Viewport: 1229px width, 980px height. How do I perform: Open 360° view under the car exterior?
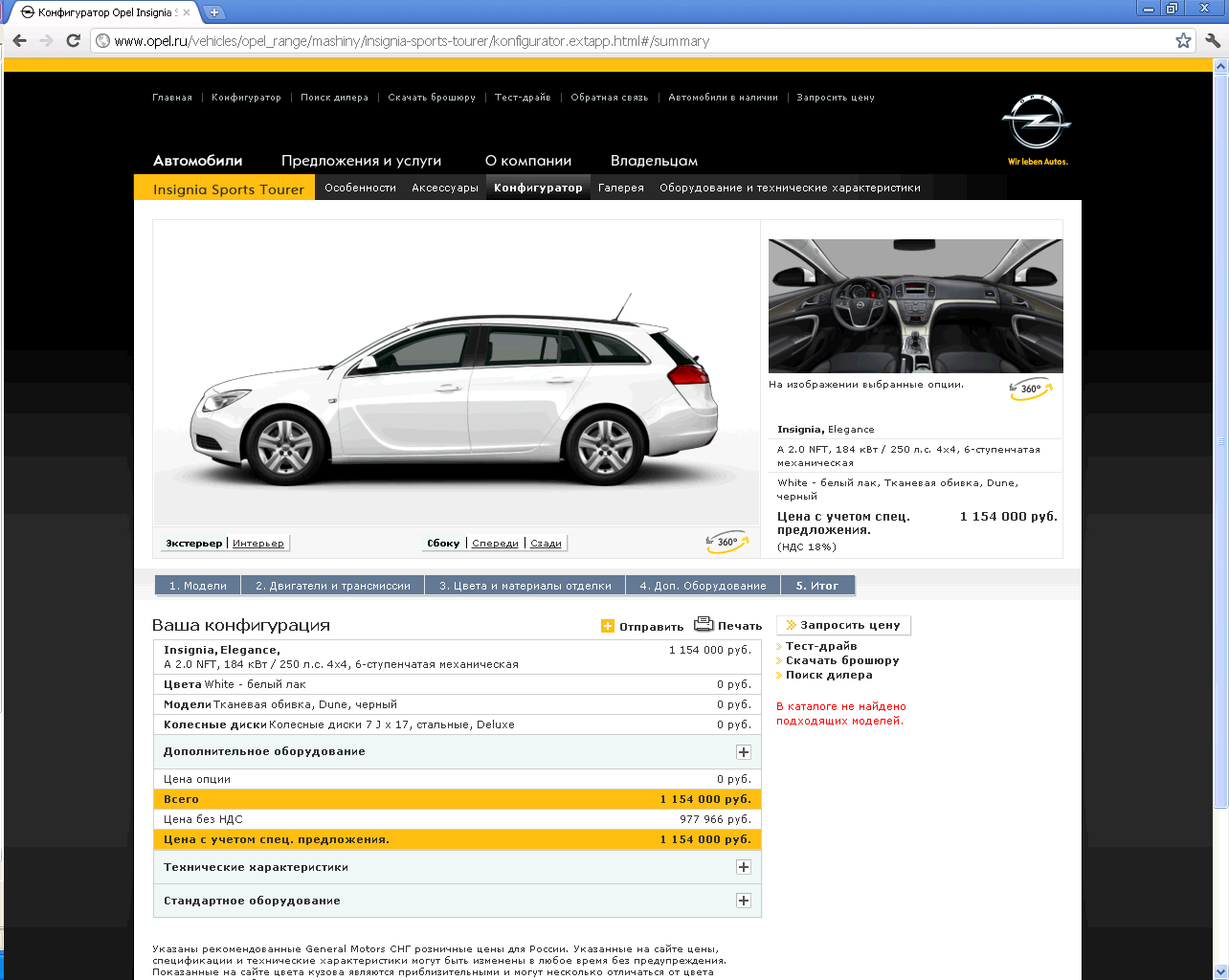[727, 542]
